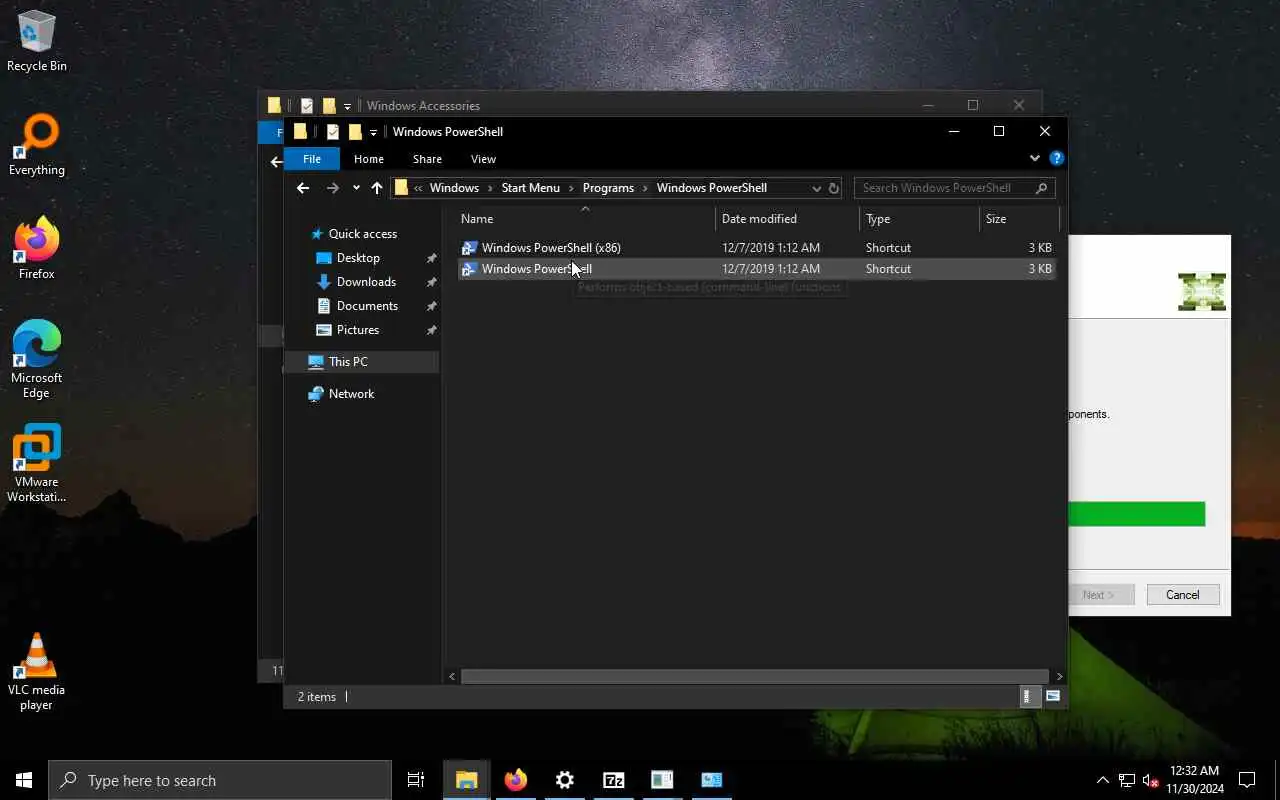Launch the Everything search shortcut

coord(37,146)
